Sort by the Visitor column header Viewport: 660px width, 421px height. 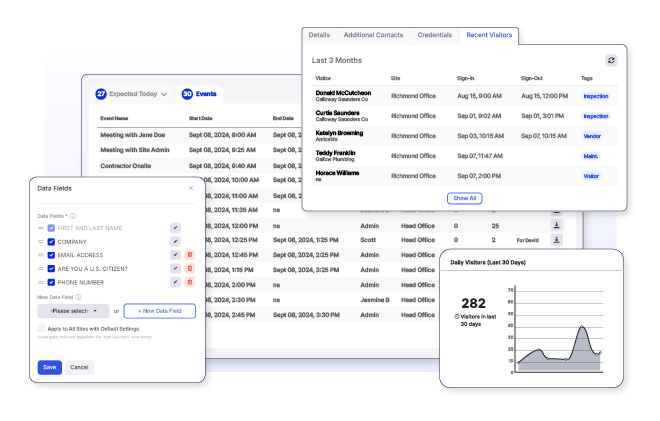323,78
